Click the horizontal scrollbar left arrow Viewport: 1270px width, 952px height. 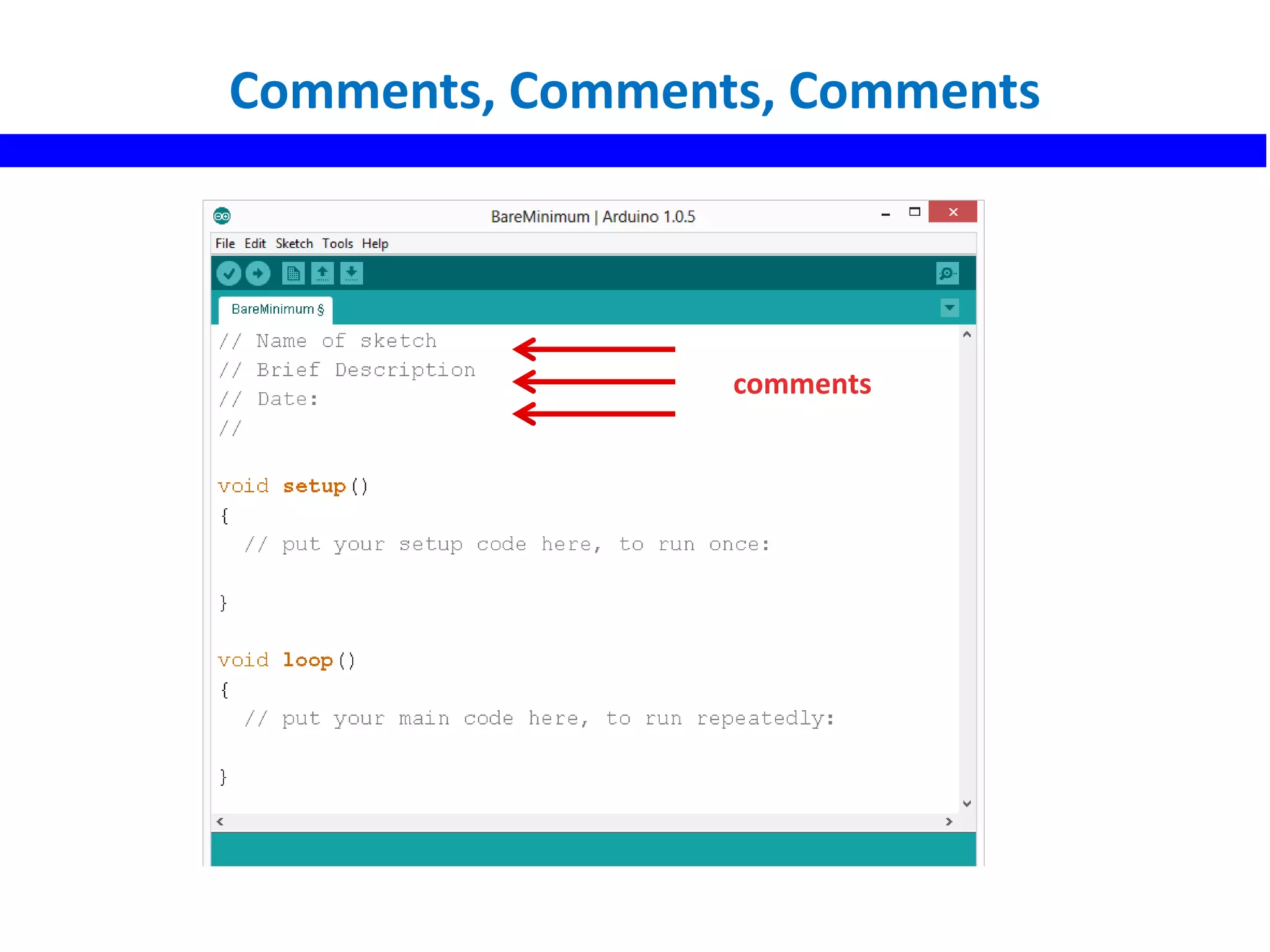pyautogui.click(x=220, y=821)
